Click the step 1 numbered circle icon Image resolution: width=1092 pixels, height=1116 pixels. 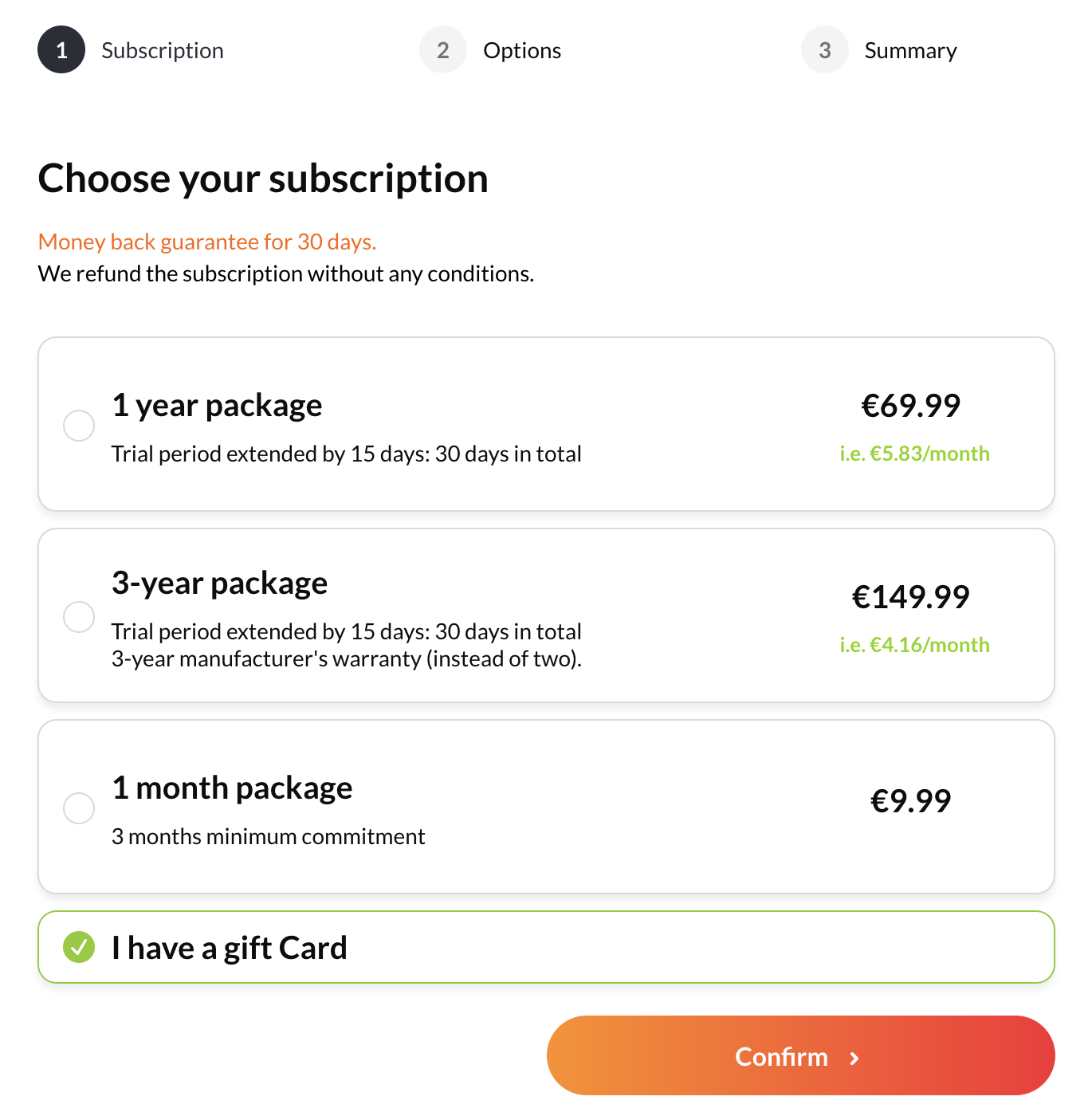click(x=61, y=49)
